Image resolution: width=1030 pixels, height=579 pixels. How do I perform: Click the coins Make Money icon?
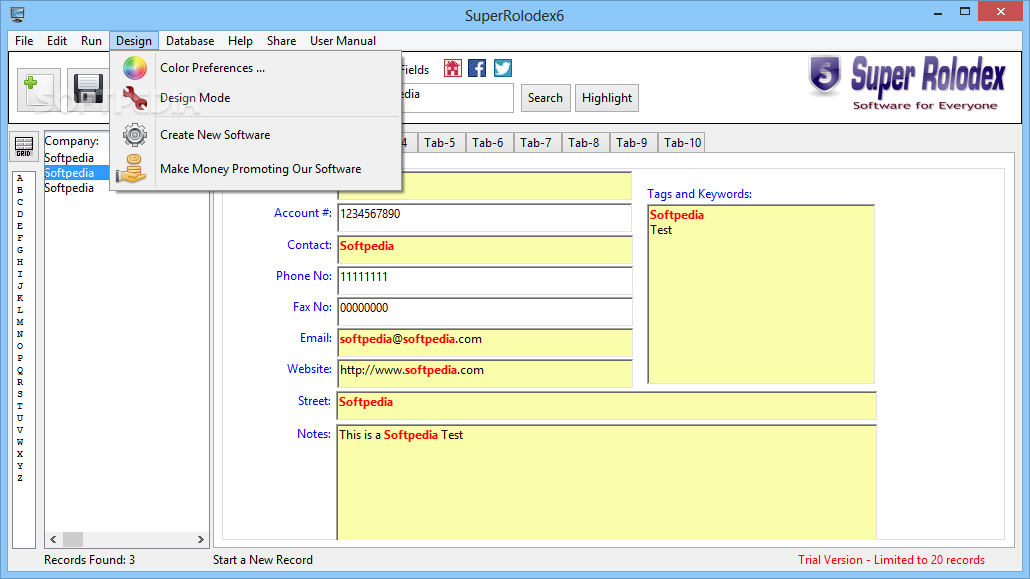pyautogui.click(x=132, y=169)
